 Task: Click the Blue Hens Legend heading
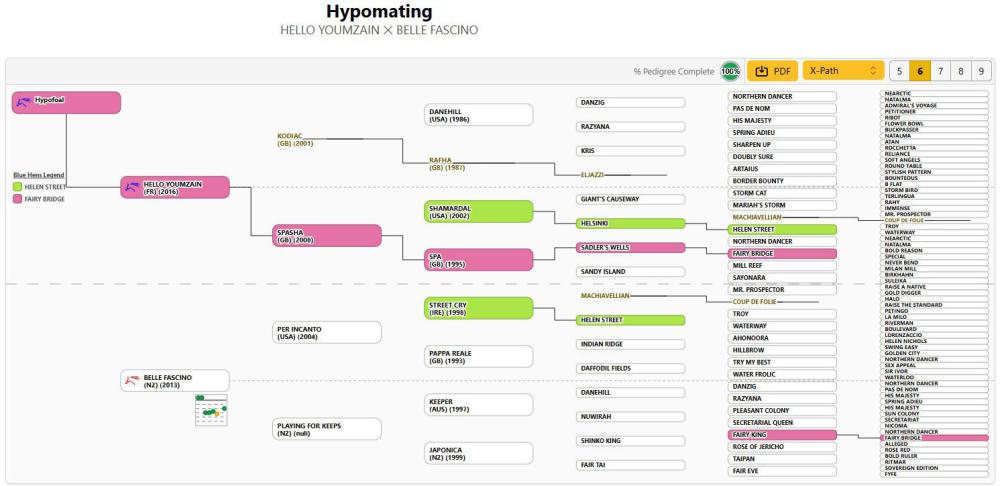coord(38,175)
